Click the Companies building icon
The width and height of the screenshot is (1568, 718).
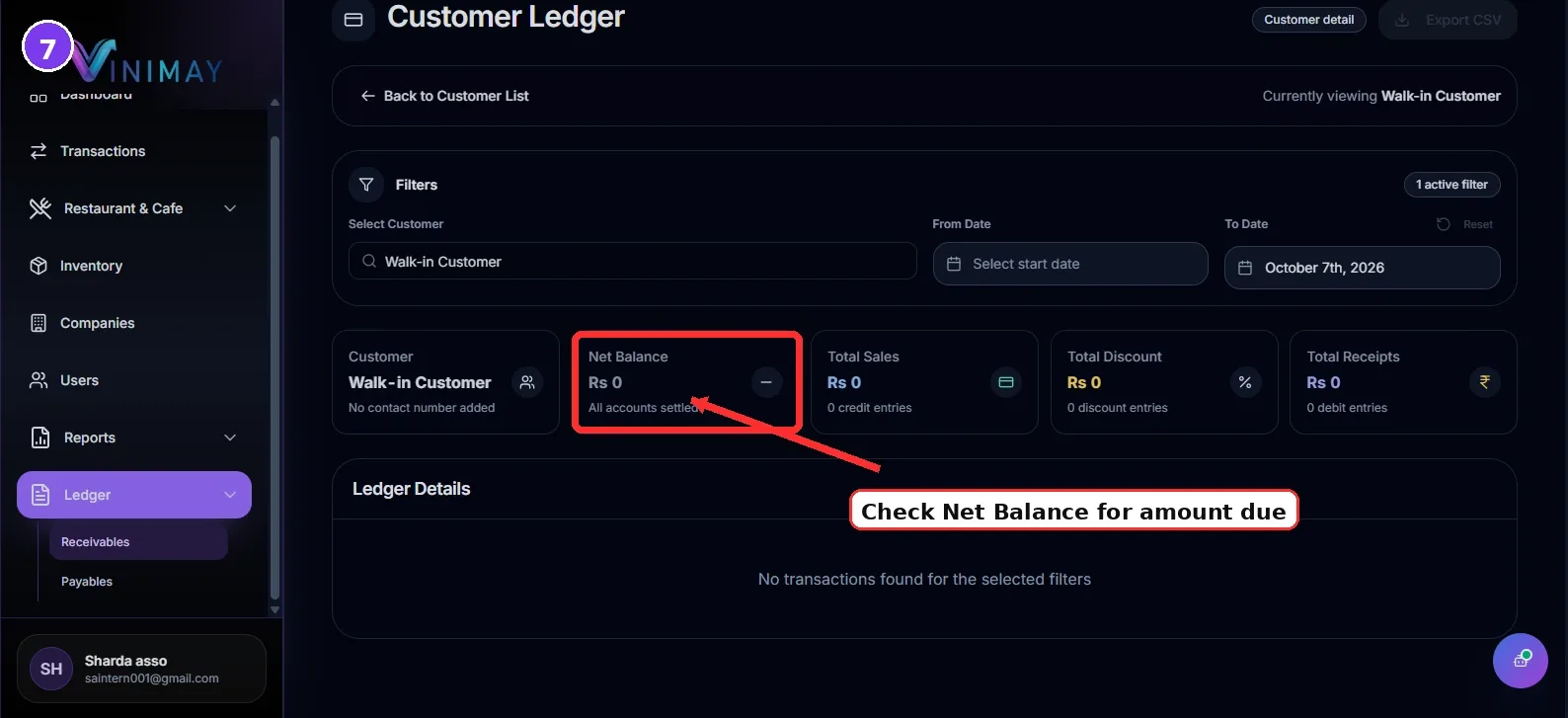(39, 323)
